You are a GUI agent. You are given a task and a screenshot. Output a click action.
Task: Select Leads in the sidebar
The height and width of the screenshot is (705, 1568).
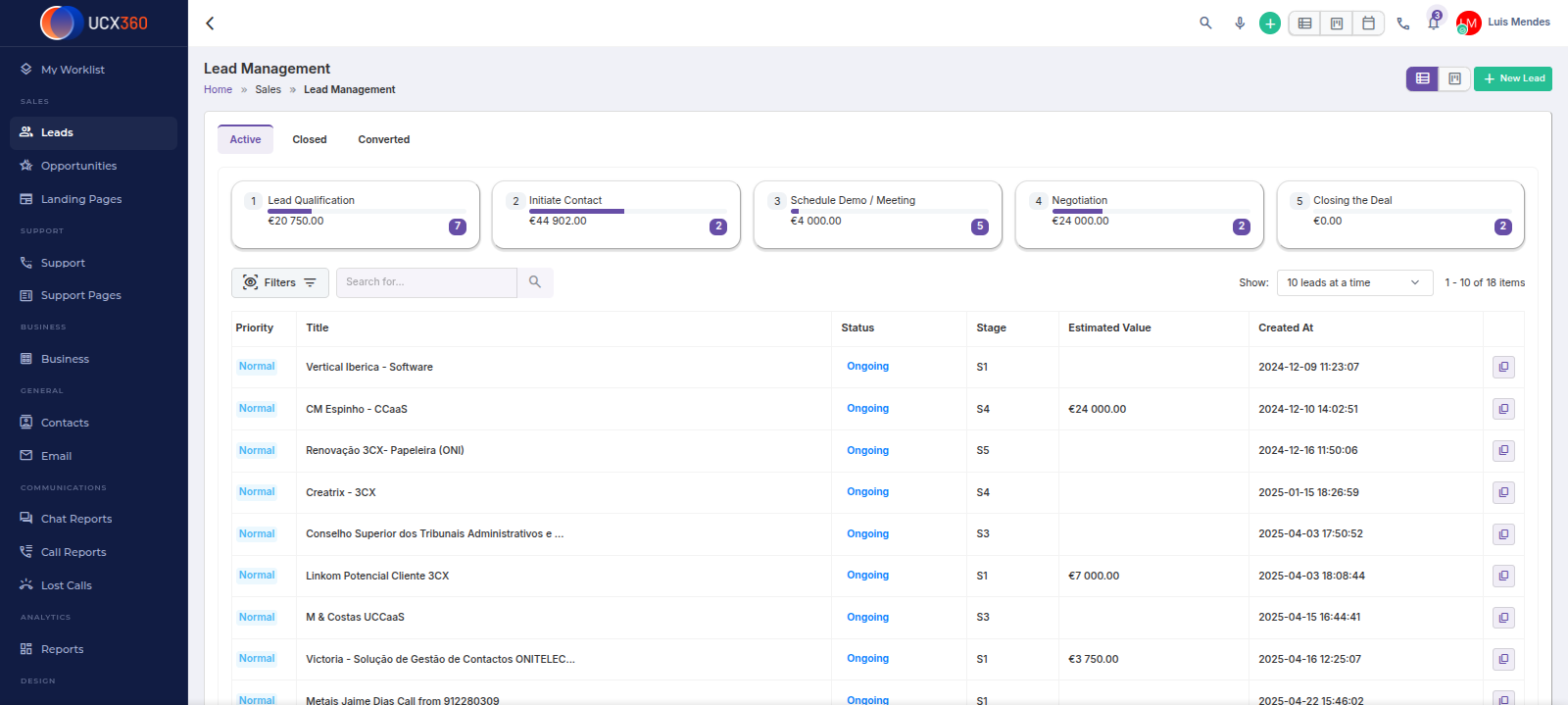(x=93, y=132)
